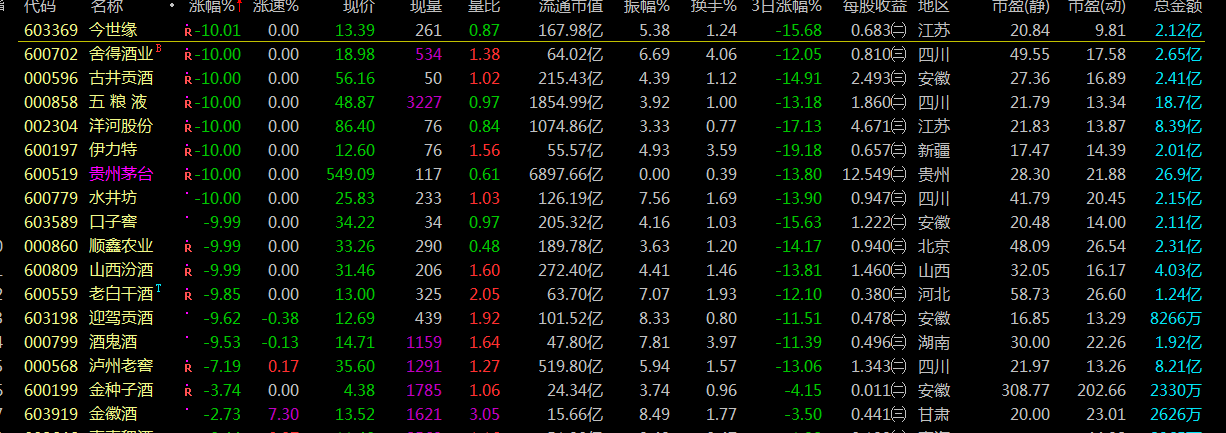
Task: Click quarter symbol beside 12.549 earnings value
Action: [x=899, y=174]
